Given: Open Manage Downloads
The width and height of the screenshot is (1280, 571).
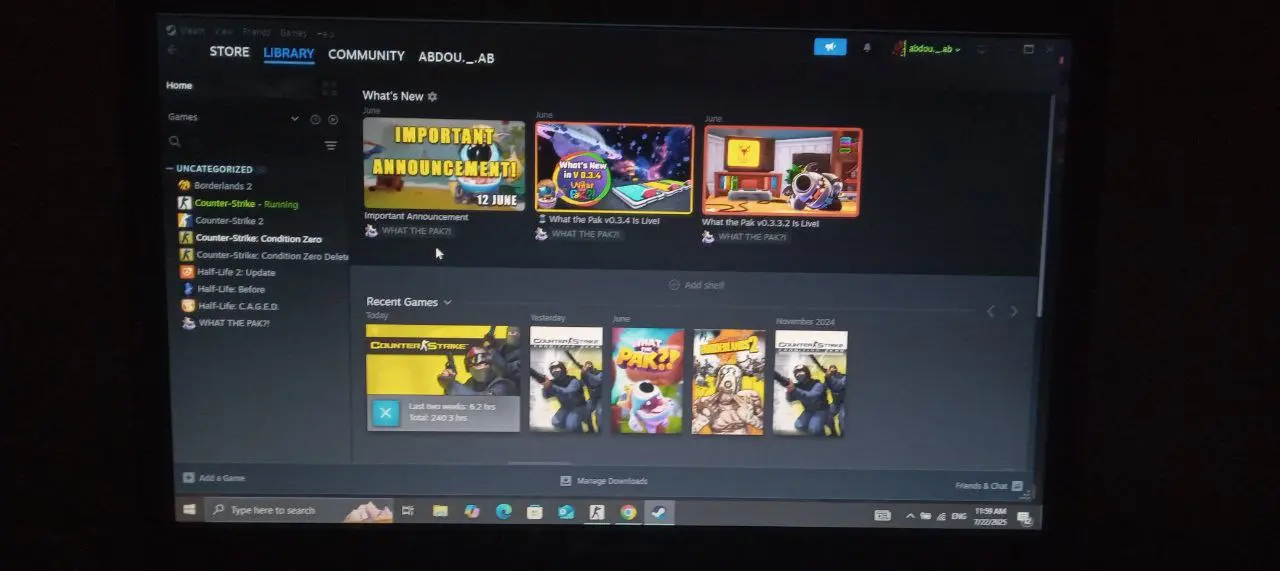Looking at the screenshot, I should [612, 481].
